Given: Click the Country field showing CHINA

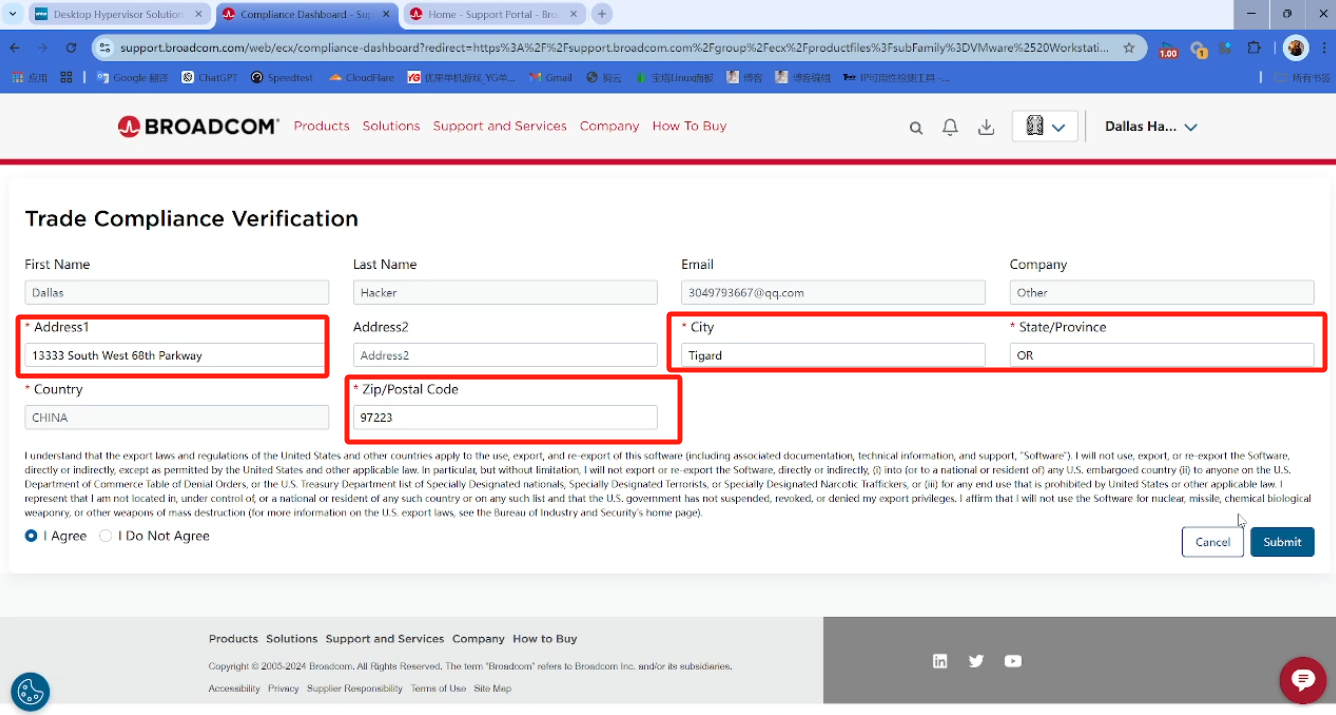Looking at the screenshot, I should 177,418.
